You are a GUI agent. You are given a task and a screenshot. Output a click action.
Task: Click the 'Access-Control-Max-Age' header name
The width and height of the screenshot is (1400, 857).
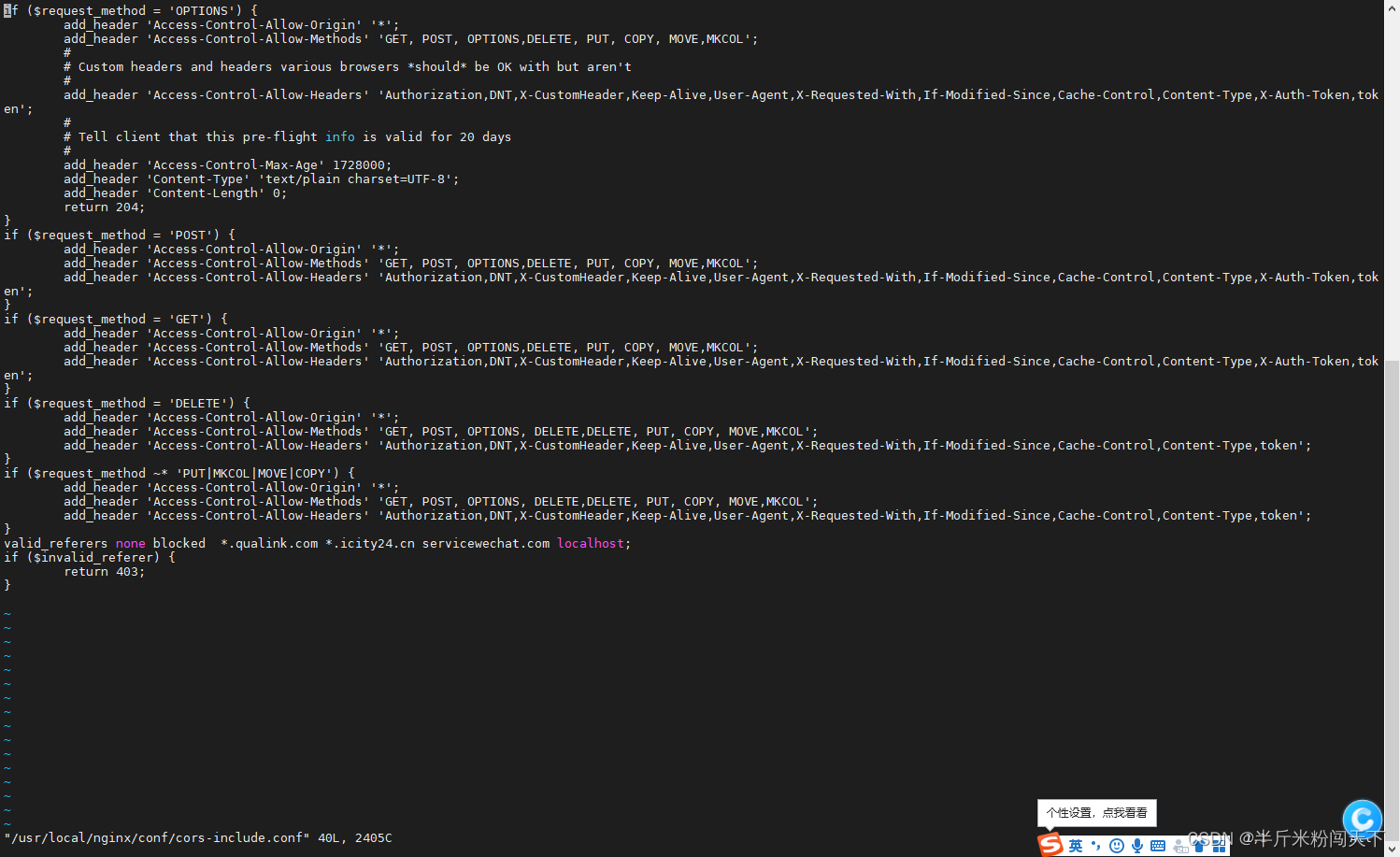point(236,165)
